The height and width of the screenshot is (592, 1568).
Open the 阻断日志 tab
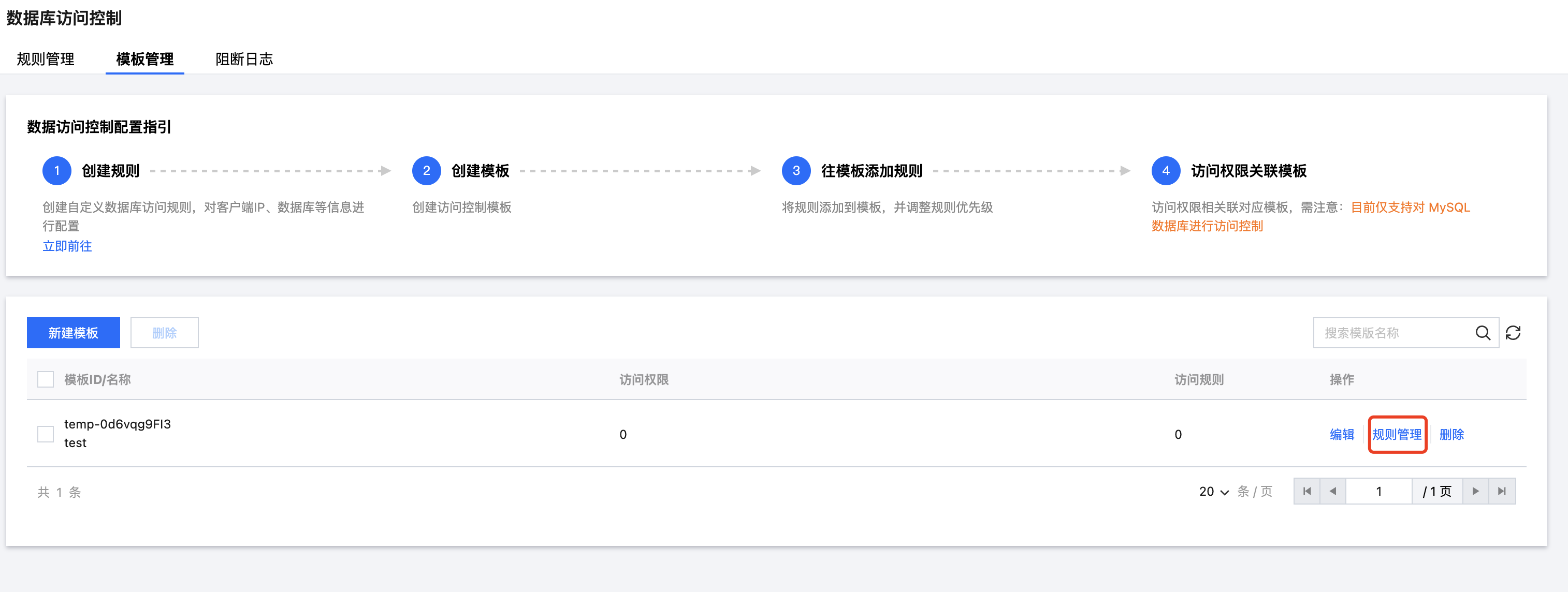(244, 59)
